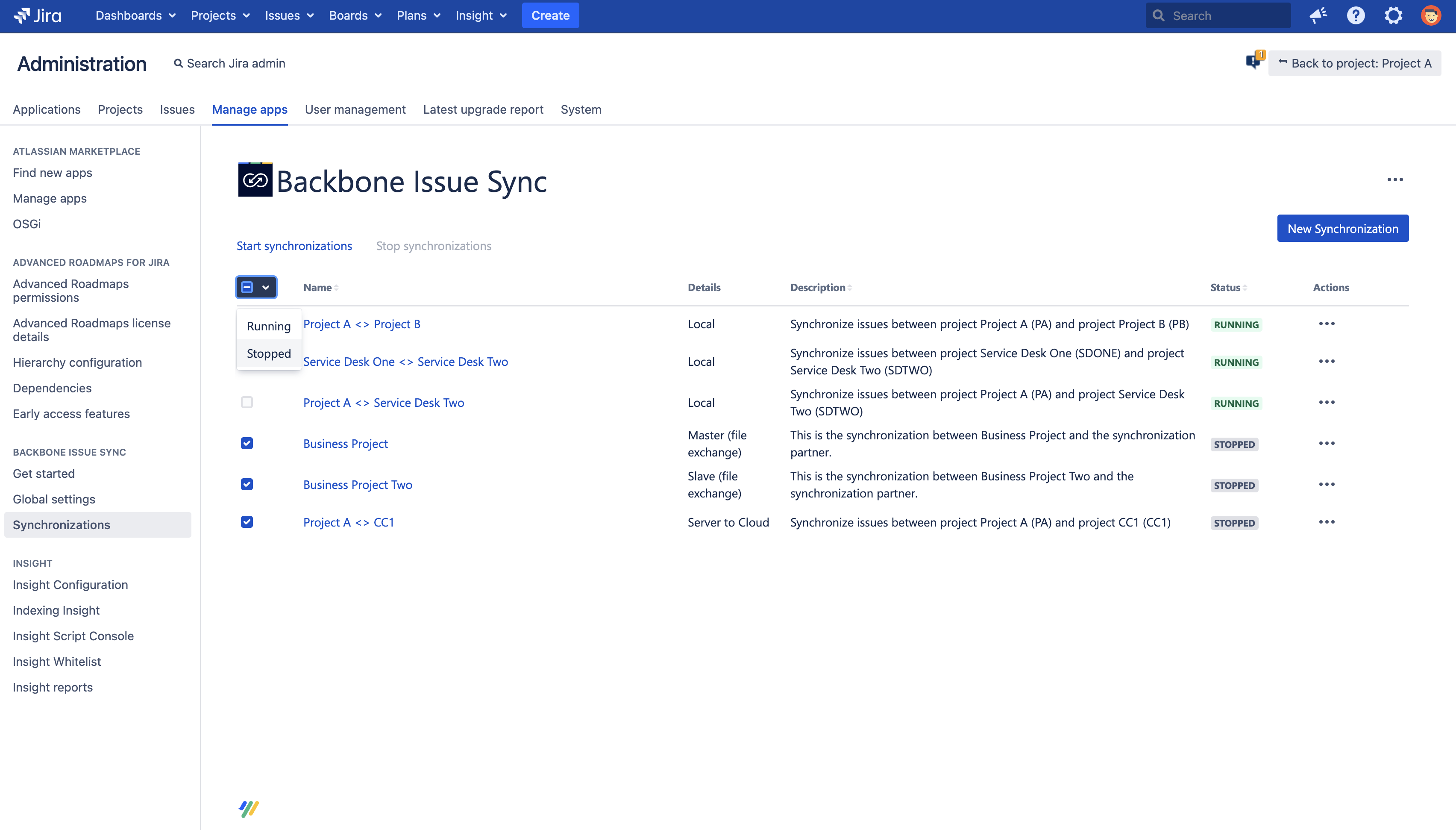Open the User management tab
1456x830 pixels.
[355, 109]
